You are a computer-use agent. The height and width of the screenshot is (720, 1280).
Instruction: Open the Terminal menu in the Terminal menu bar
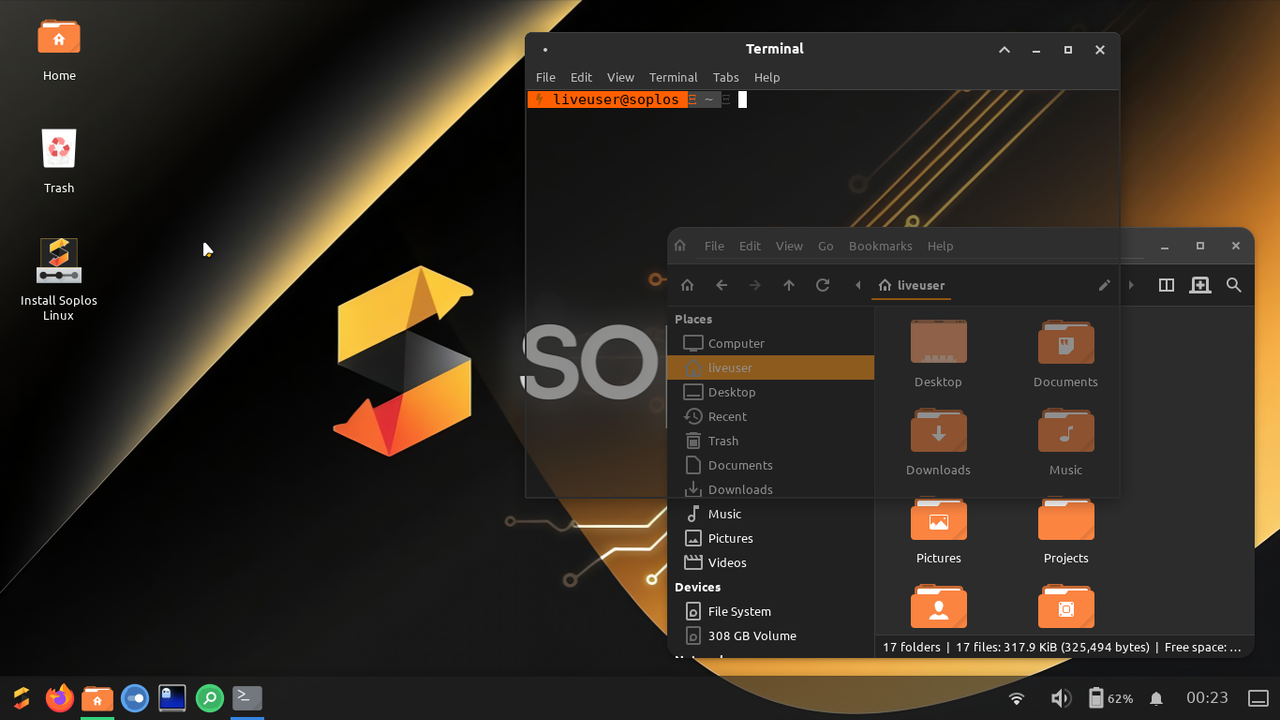[673, 77]
